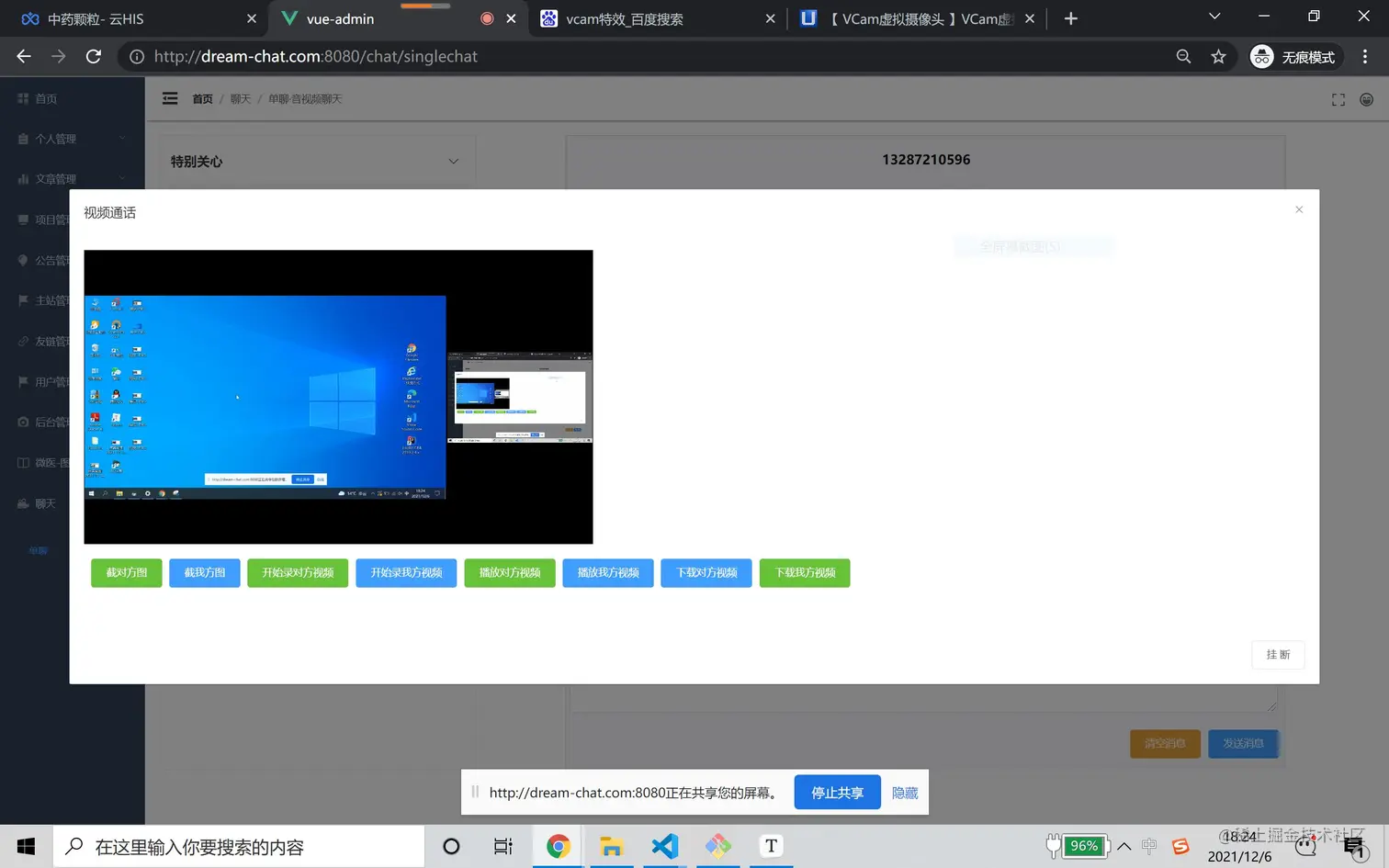
Task: Open Visual Studio Code from taskbar
Action: coord(664,846)
